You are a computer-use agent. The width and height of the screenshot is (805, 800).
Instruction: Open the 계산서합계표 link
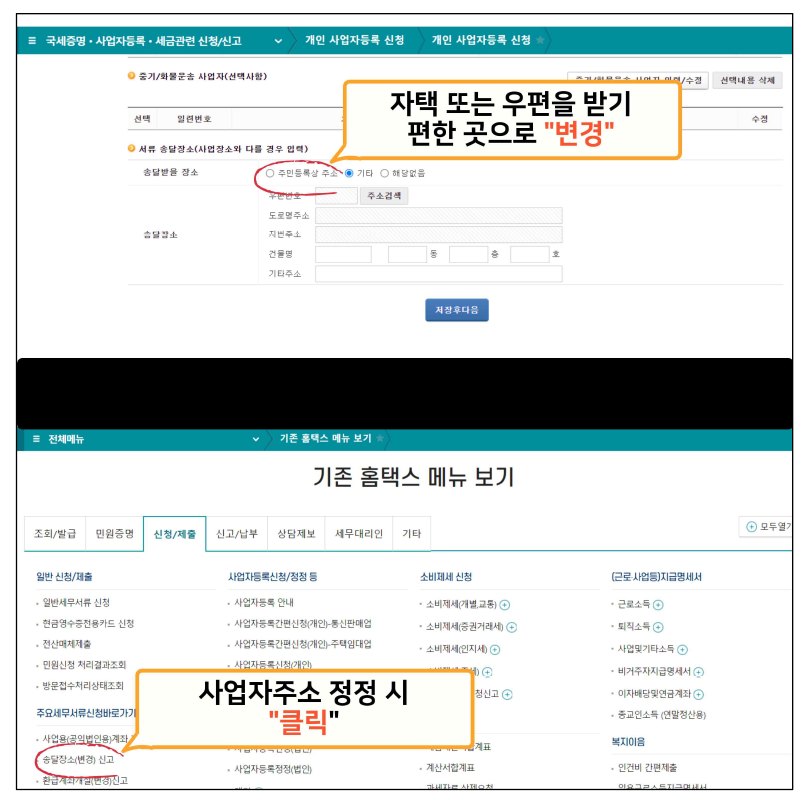[x=450, y=768]
